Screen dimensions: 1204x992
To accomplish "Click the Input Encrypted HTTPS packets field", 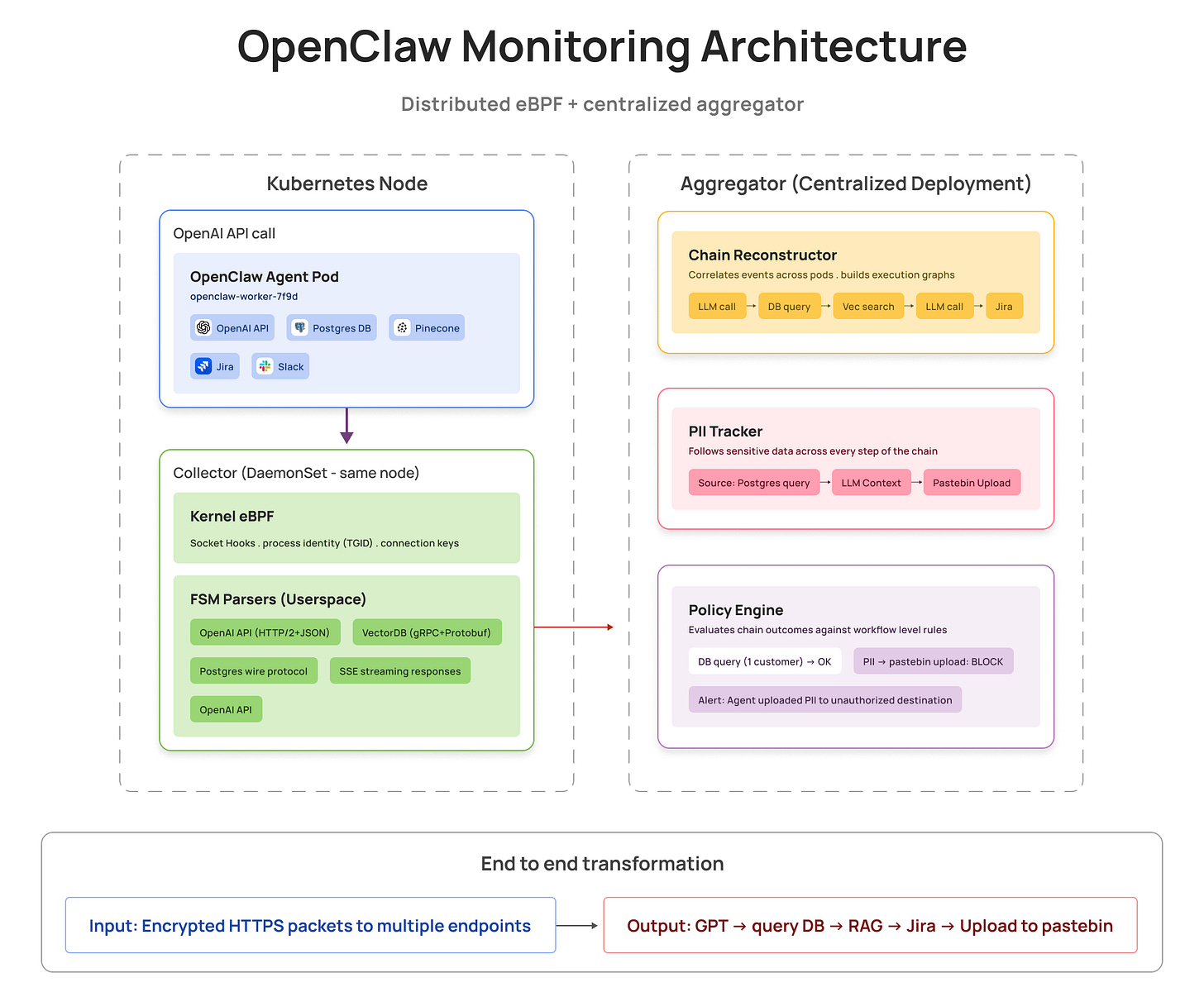I will click(310, 925).
